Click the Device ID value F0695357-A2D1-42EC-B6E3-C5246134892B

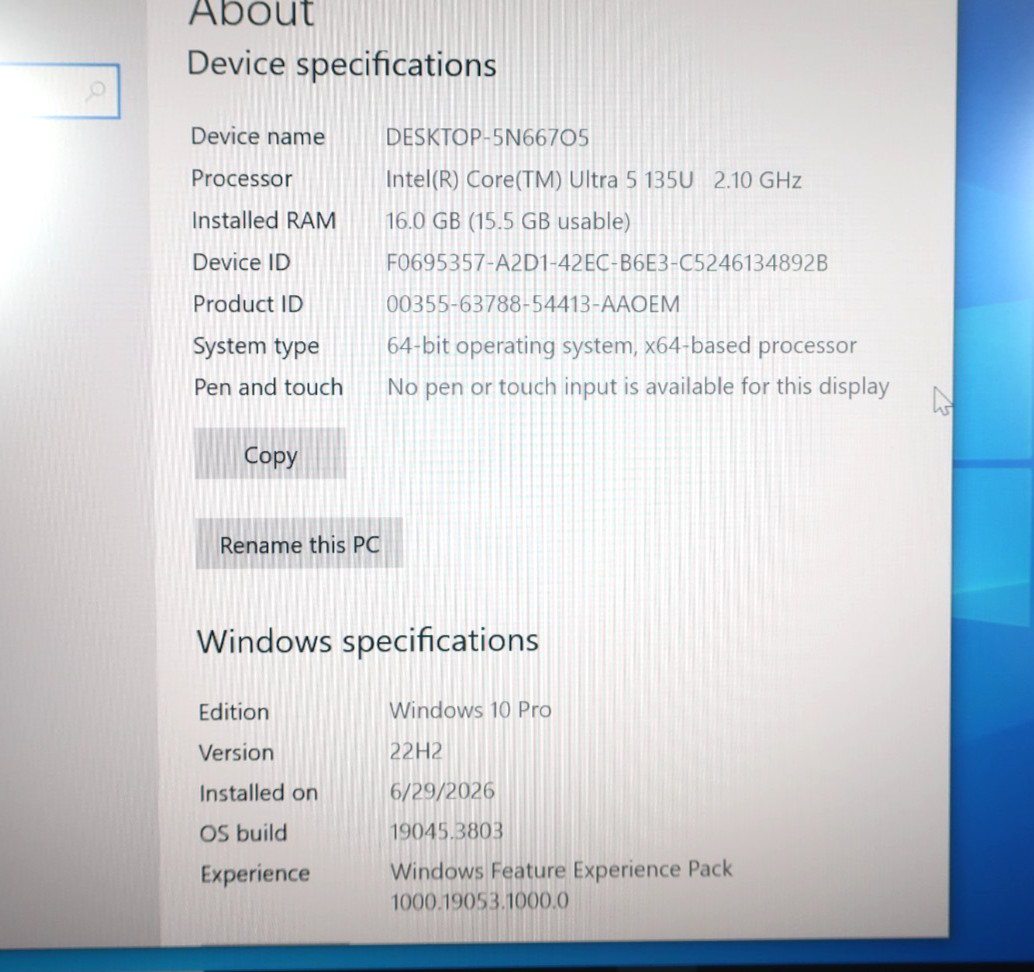pyautogui.click(x=607, y=262)
